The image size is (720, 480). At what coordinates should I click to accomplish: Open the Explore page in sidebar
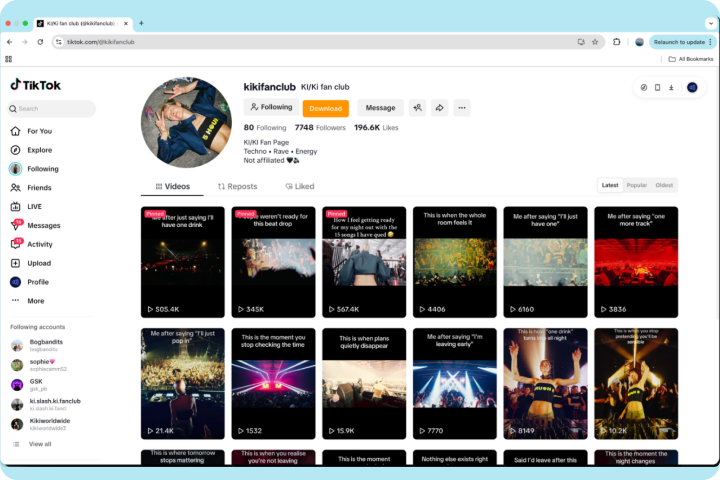[39, 150]
